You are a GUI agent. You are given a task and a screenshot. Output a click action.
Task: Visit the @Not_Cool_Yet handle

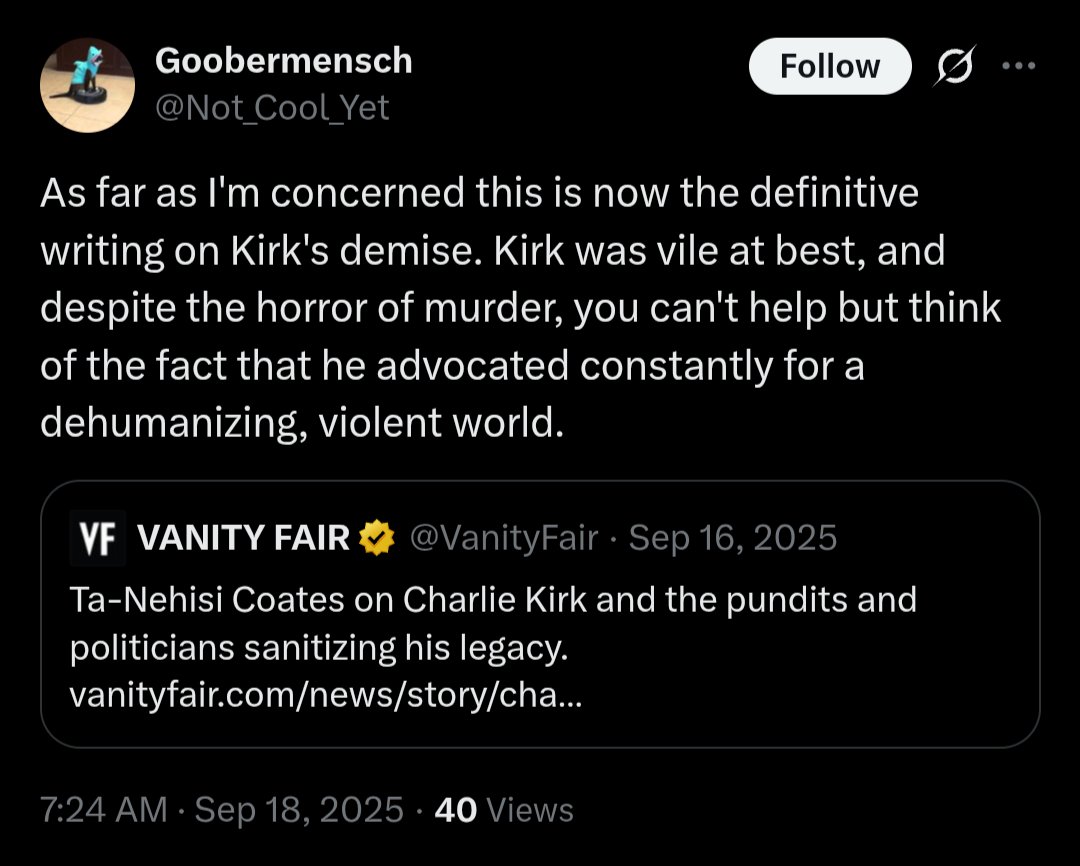272,107
